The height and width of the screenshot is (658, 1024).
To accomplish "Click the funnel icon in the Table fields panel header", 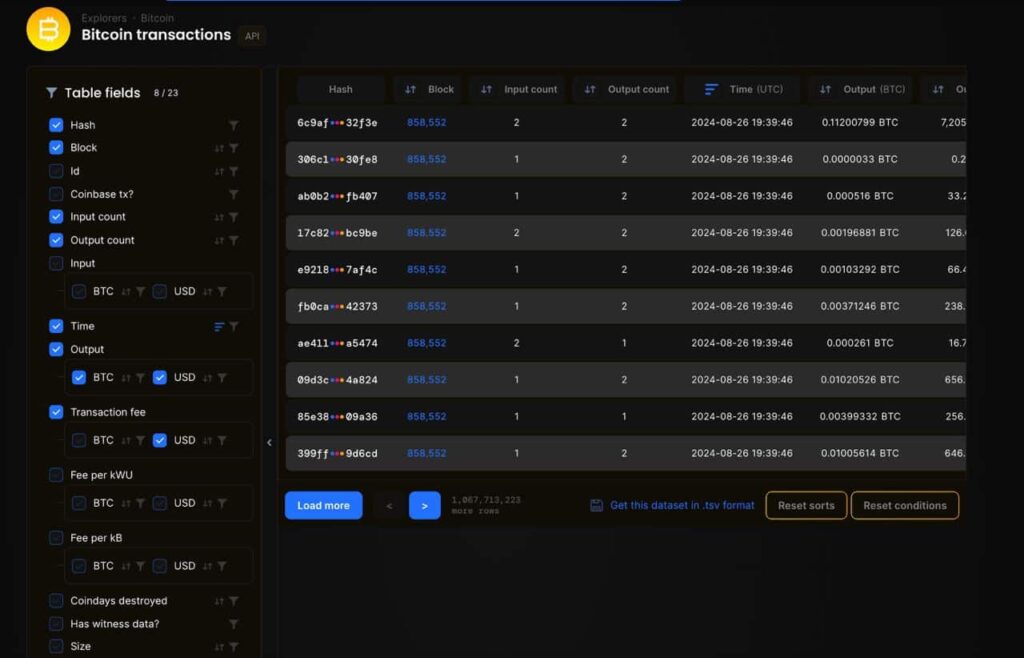I will click(x=51, y=92).
